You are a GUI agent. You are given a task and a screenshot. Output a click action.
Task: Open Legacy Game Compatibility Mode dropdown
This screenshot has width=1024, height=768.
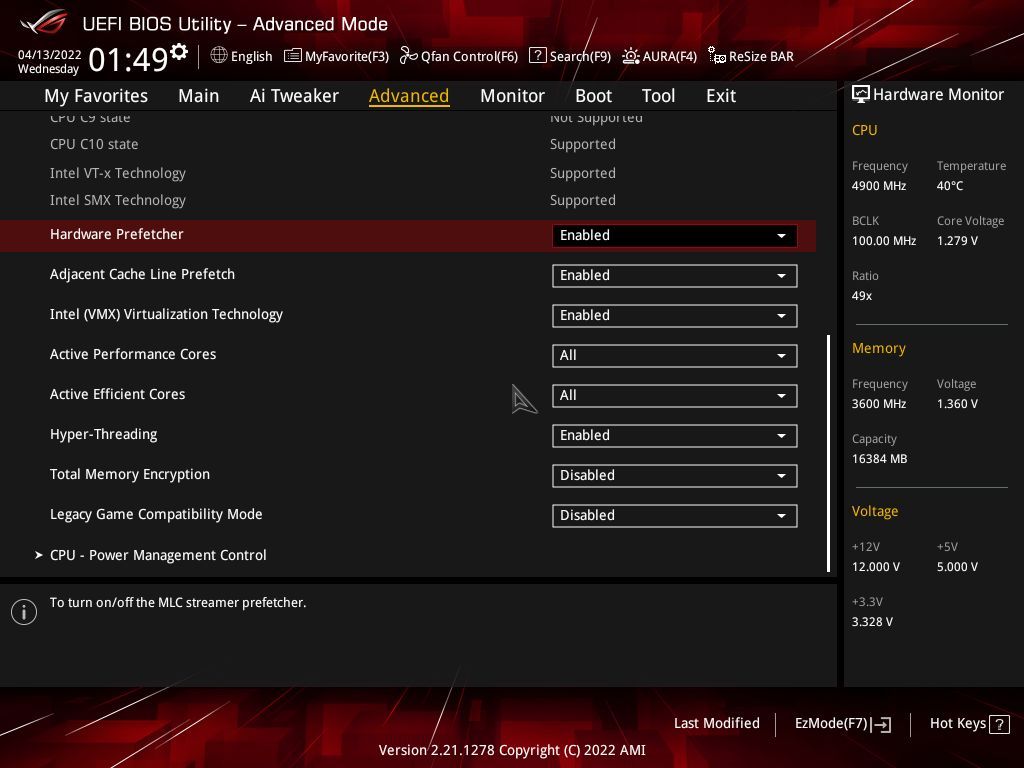[674, 515]
